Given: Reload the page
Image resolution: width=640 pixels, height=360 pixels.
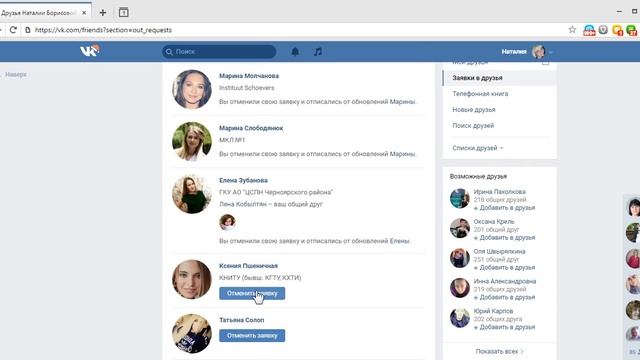Looking at the screenshot, I should click(x=13, y=30).
